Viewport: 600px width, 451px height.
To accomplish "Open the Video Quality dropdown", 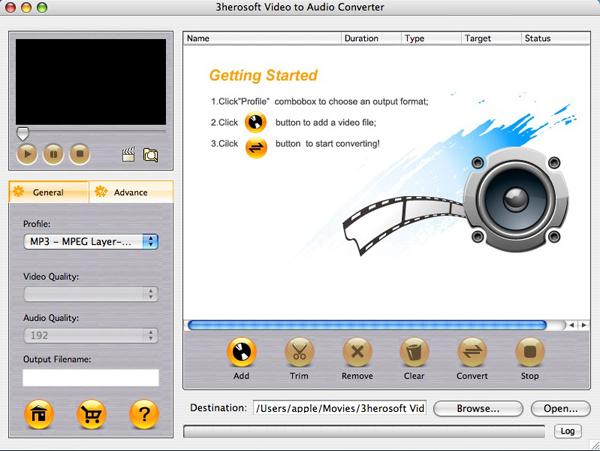I will coord(91,294).
